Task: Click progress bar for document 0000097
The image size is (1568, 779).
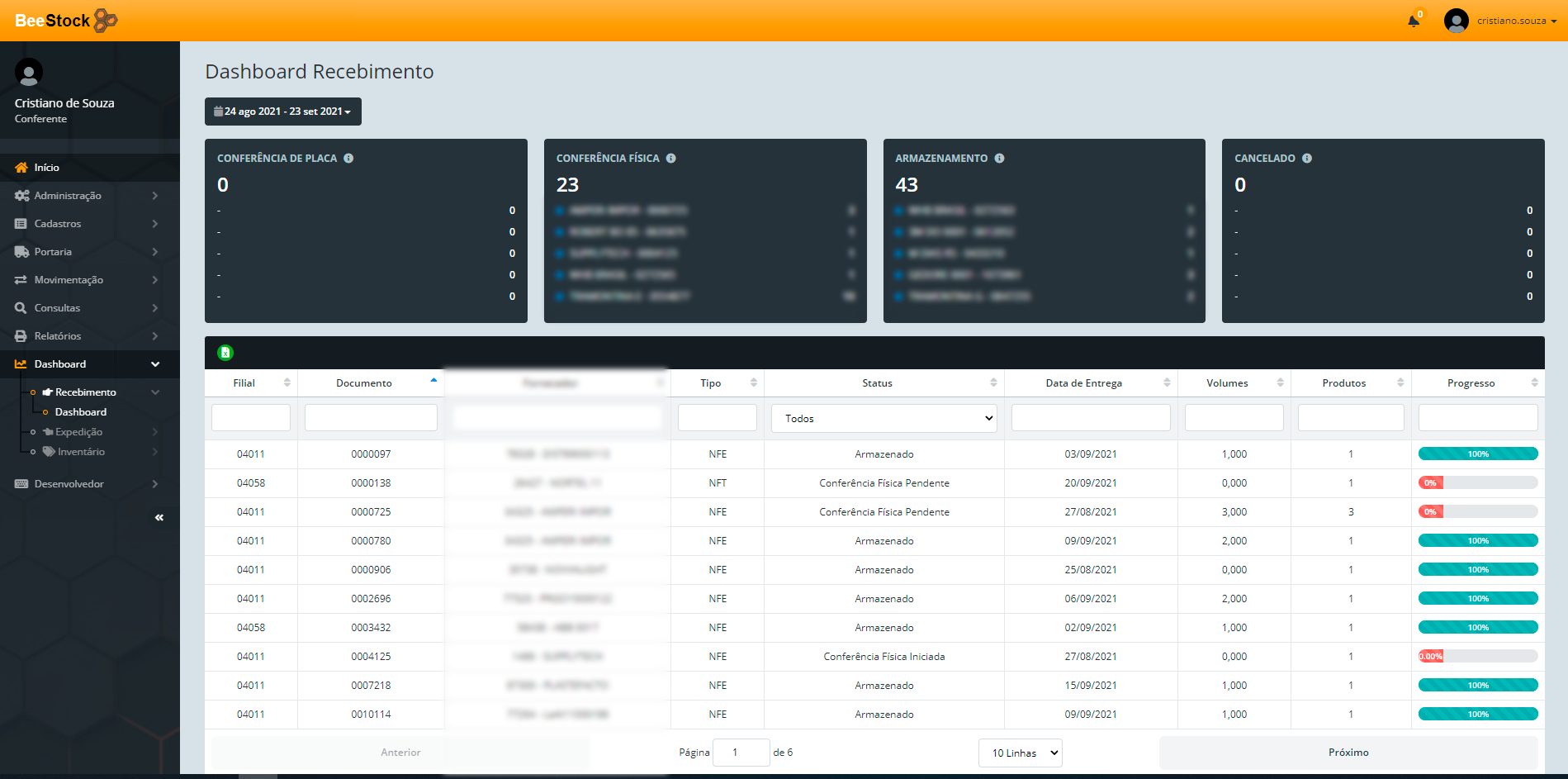Action: coord(1478,454)
